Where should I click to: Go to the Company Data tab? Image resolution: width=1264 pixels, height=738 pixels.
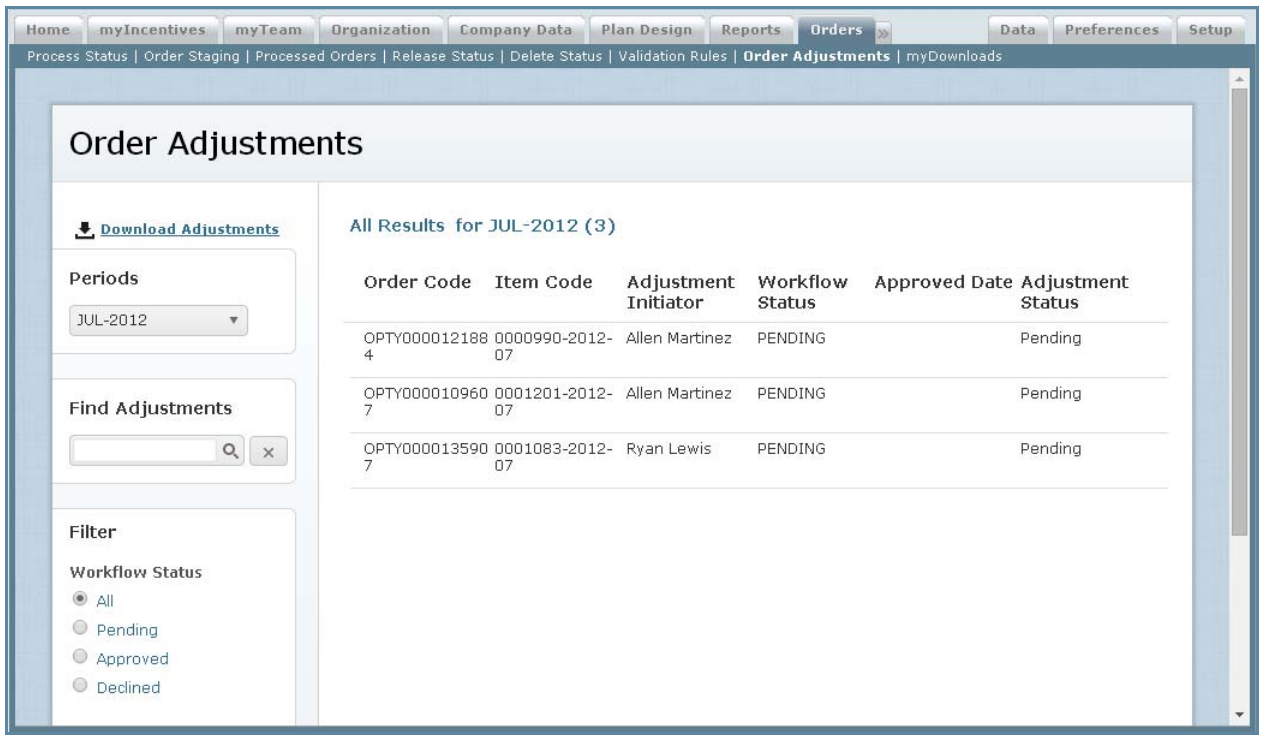(x=516, y=29)
